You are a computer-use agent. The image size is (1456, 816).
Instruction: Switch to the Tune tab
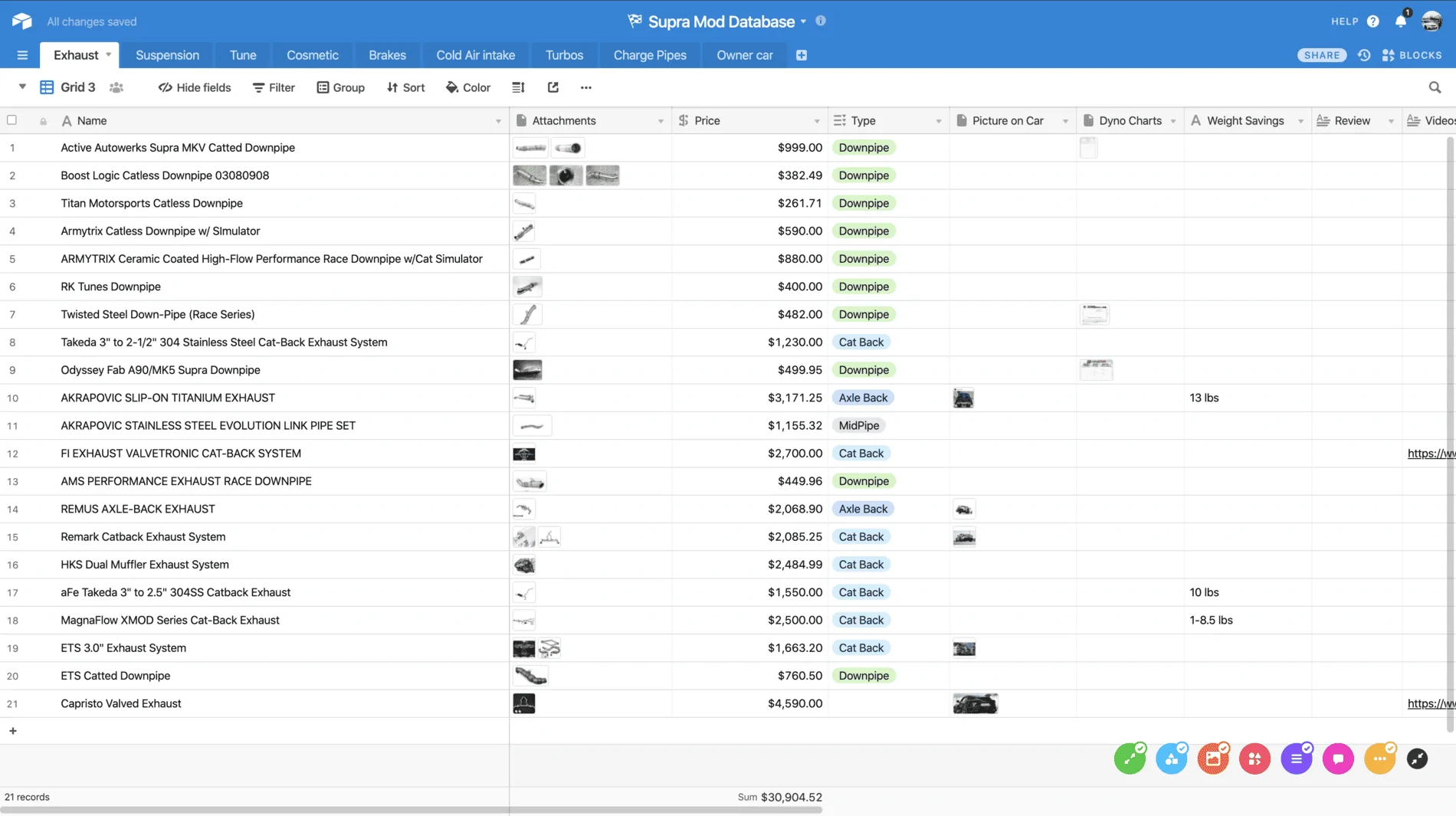243,55
